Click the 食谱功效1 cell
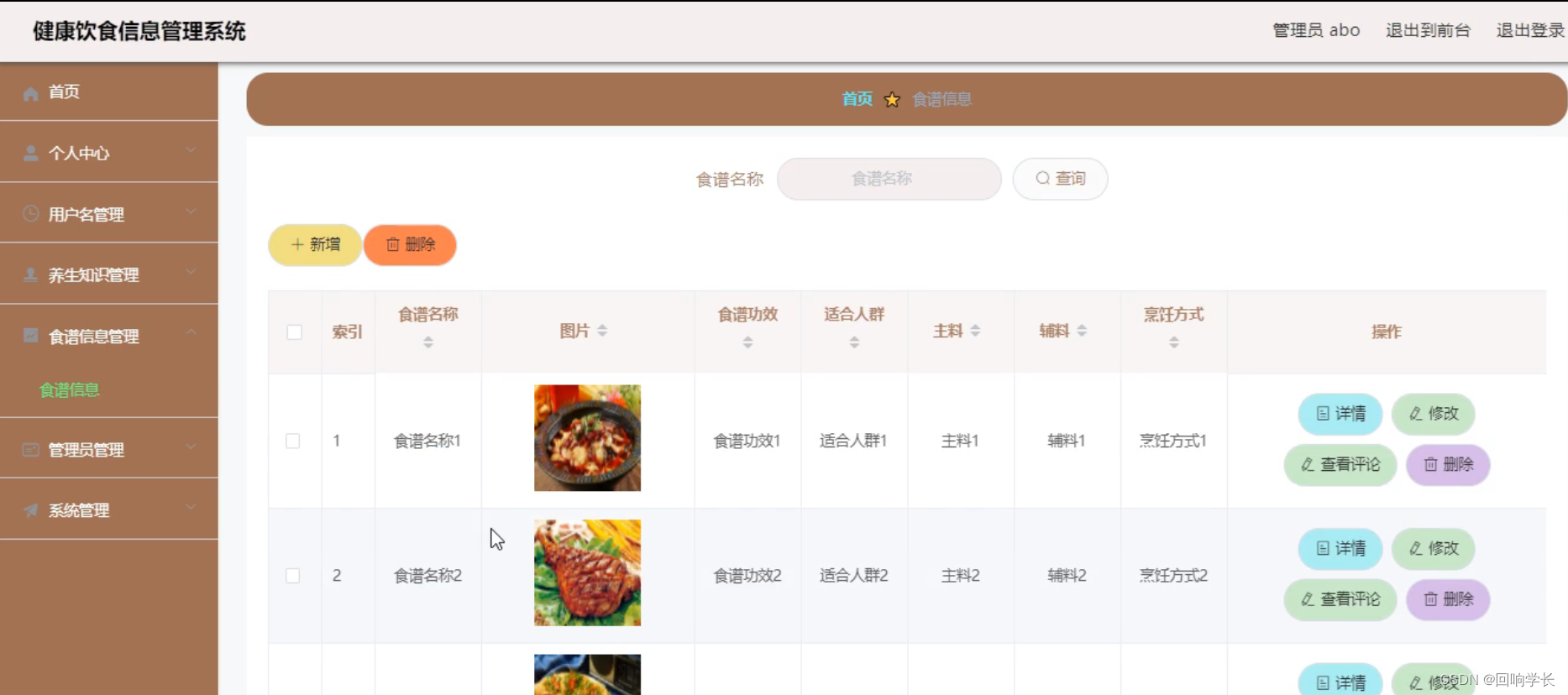Image resolution: width=1568 pixels, height=695 pixels. coord(747,442)
